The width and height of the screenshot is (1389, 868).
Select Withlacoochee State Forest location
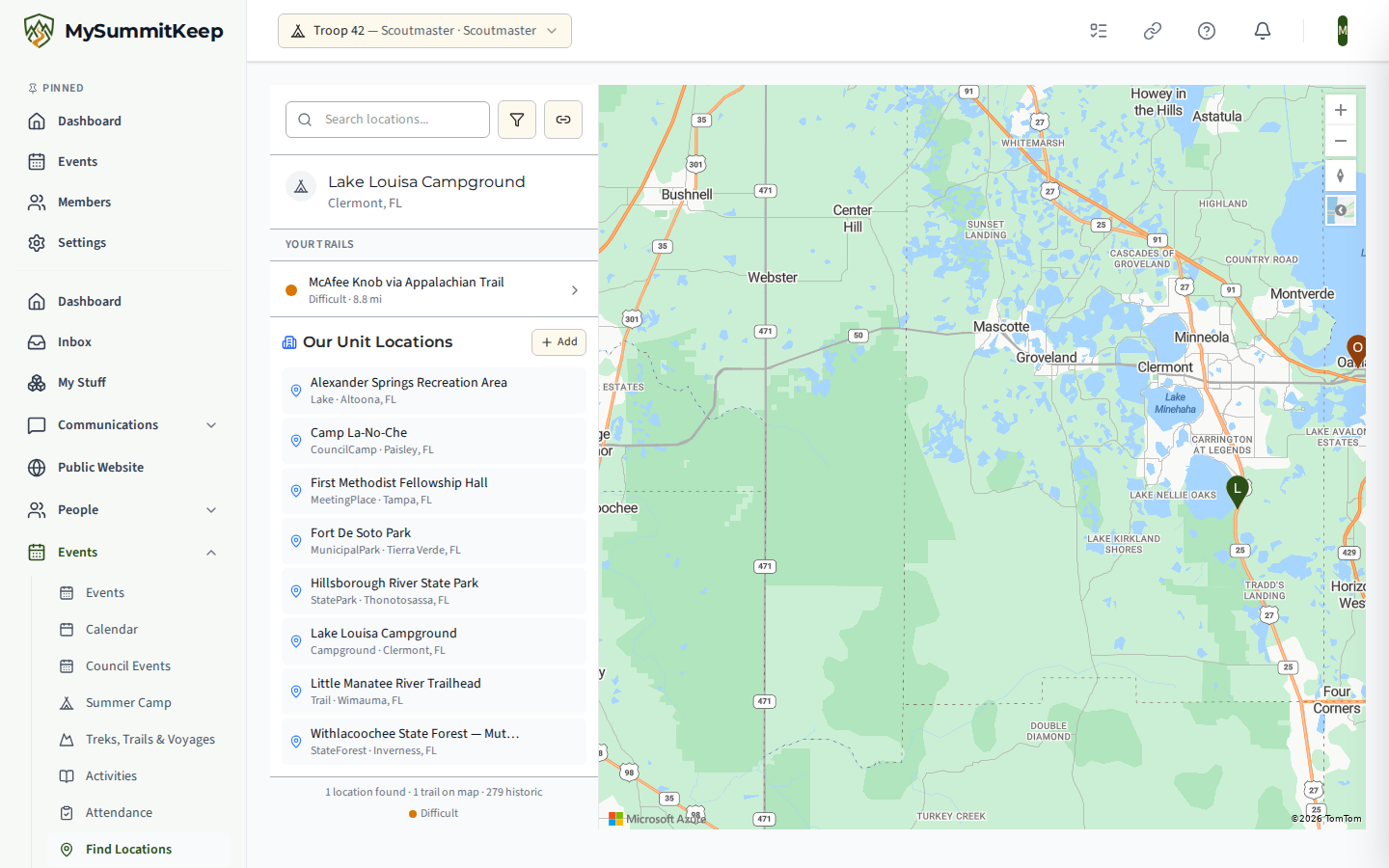tap(434, 742)
